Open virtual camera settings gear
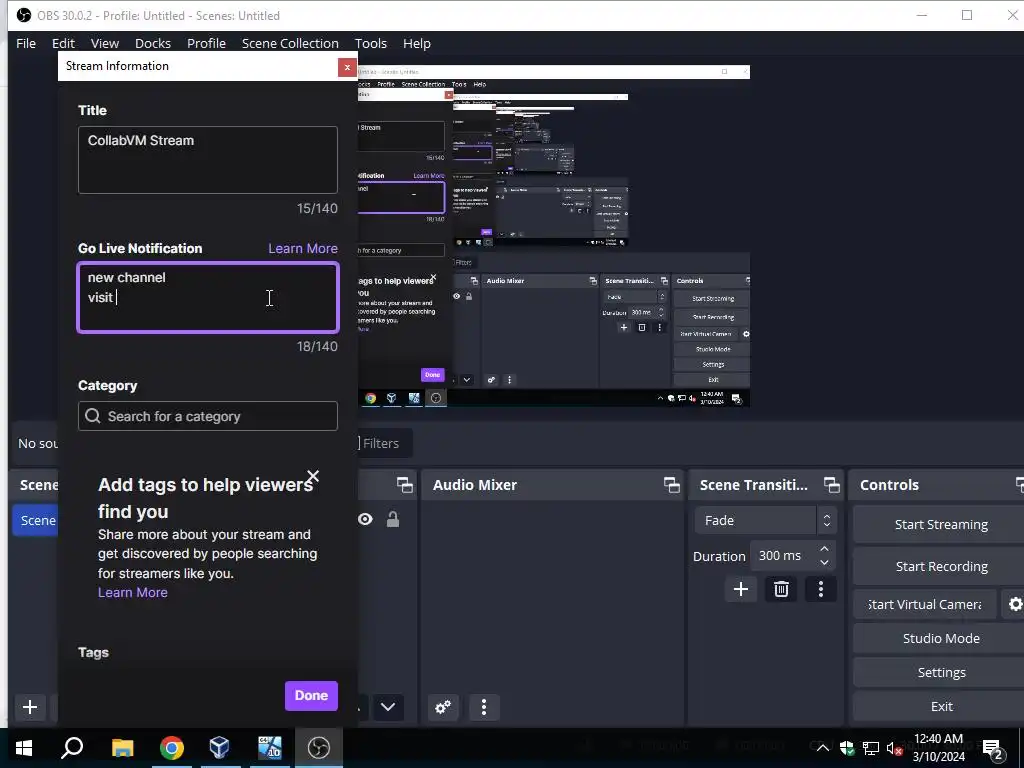The height and width of the screenshot is (768, 1024). pyautogui.click(x=1014, y=605)
